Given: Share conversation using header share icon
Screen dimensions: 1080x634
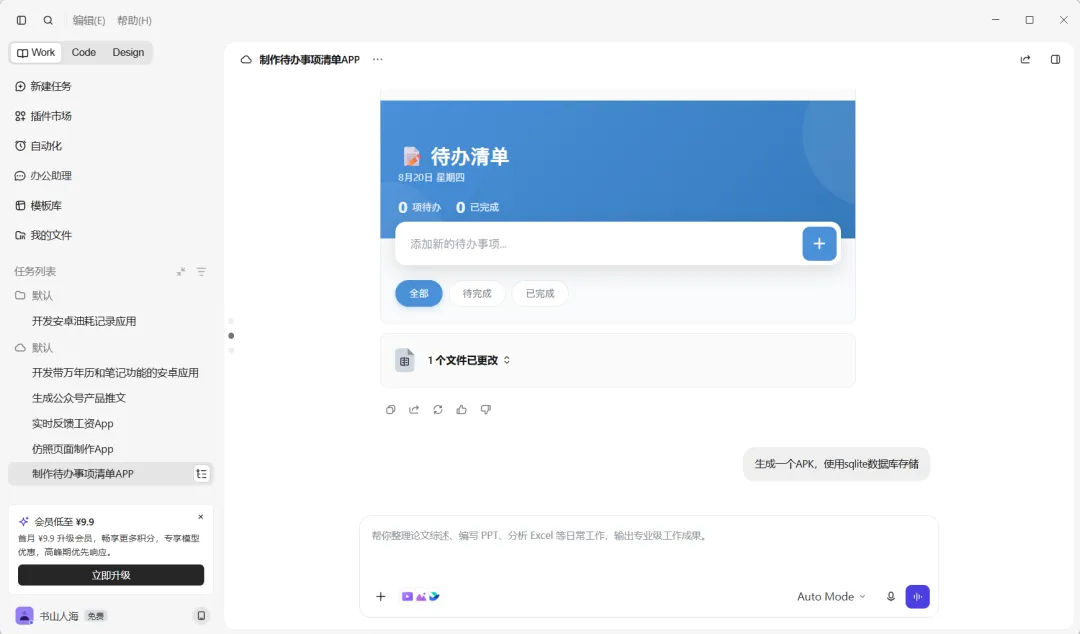Looking at the screenshot, I should (1025, 60).
